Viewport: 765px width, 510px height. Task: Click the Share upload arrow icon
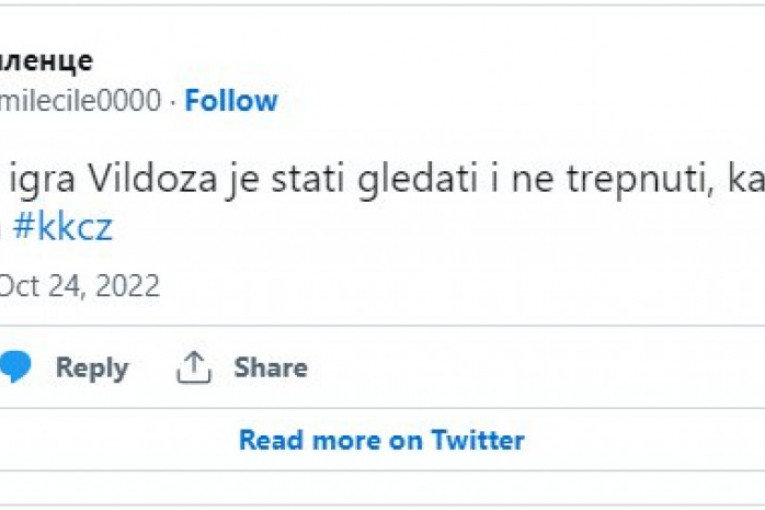[x=194, y=368]
